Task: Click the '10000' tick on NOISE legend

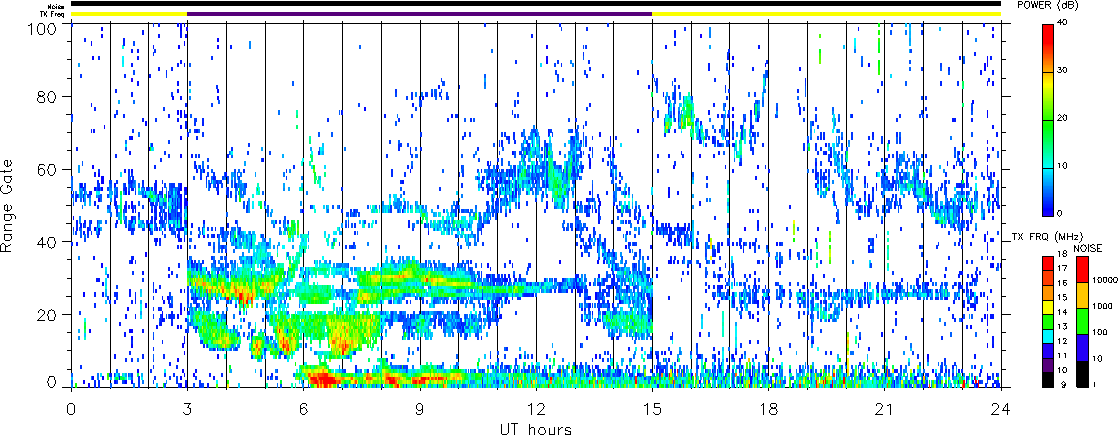Action: point(1104,280)
